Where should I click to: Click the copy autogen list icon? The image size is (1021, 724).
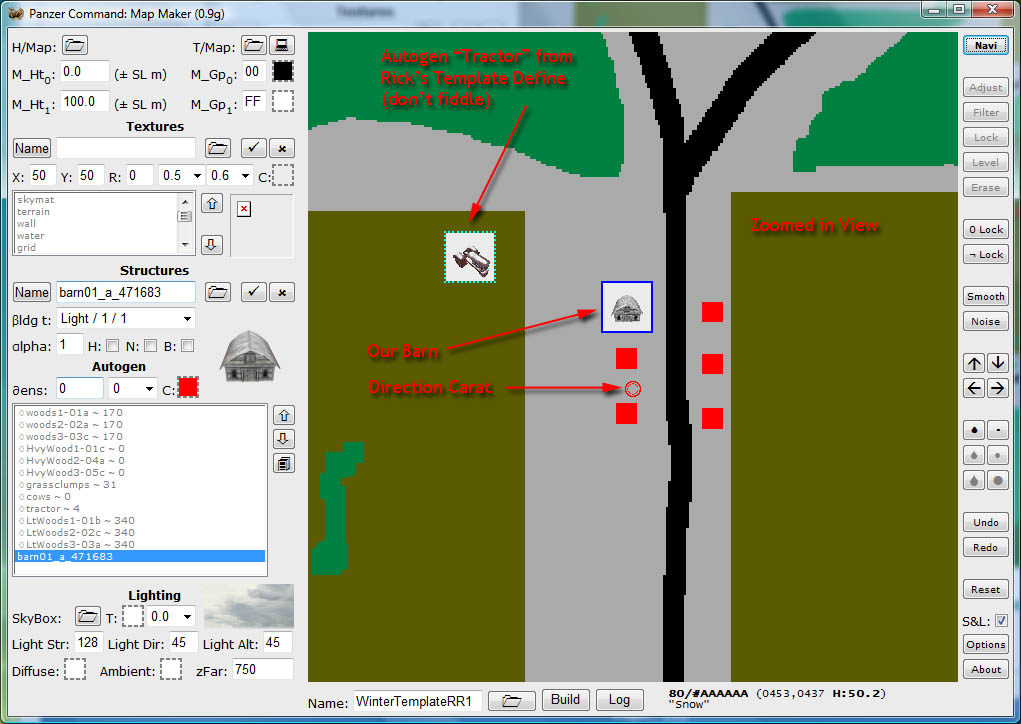pyautogui.click(x=284, y=464)
